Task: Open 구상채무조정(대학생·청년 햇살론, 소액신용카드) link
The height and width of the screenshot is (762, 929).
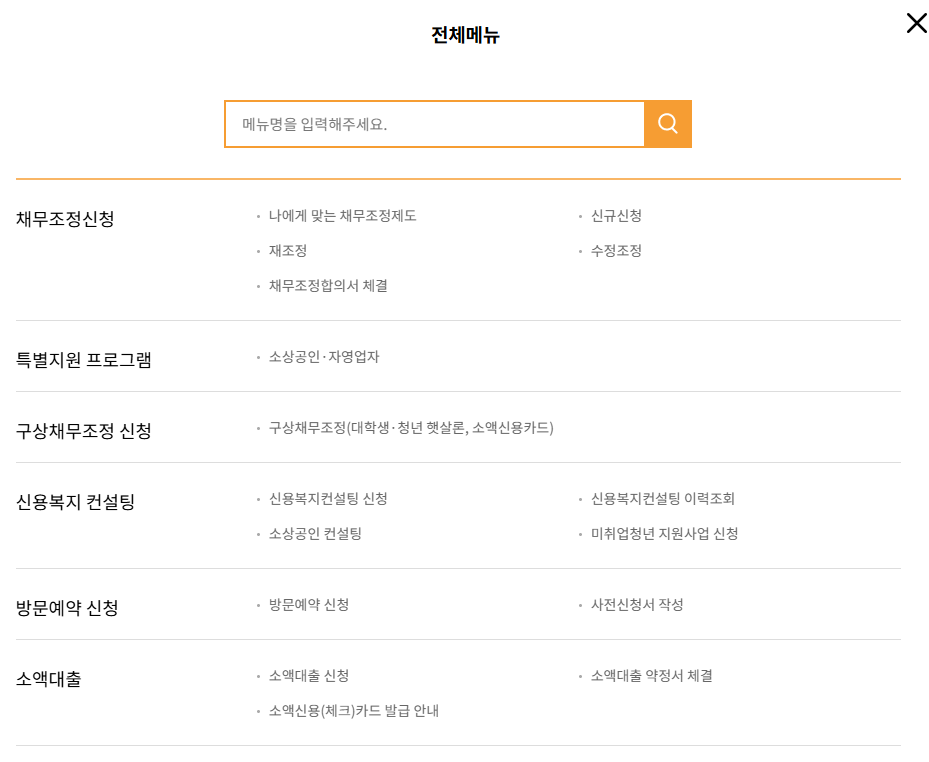Action: [x=411, y=428]
